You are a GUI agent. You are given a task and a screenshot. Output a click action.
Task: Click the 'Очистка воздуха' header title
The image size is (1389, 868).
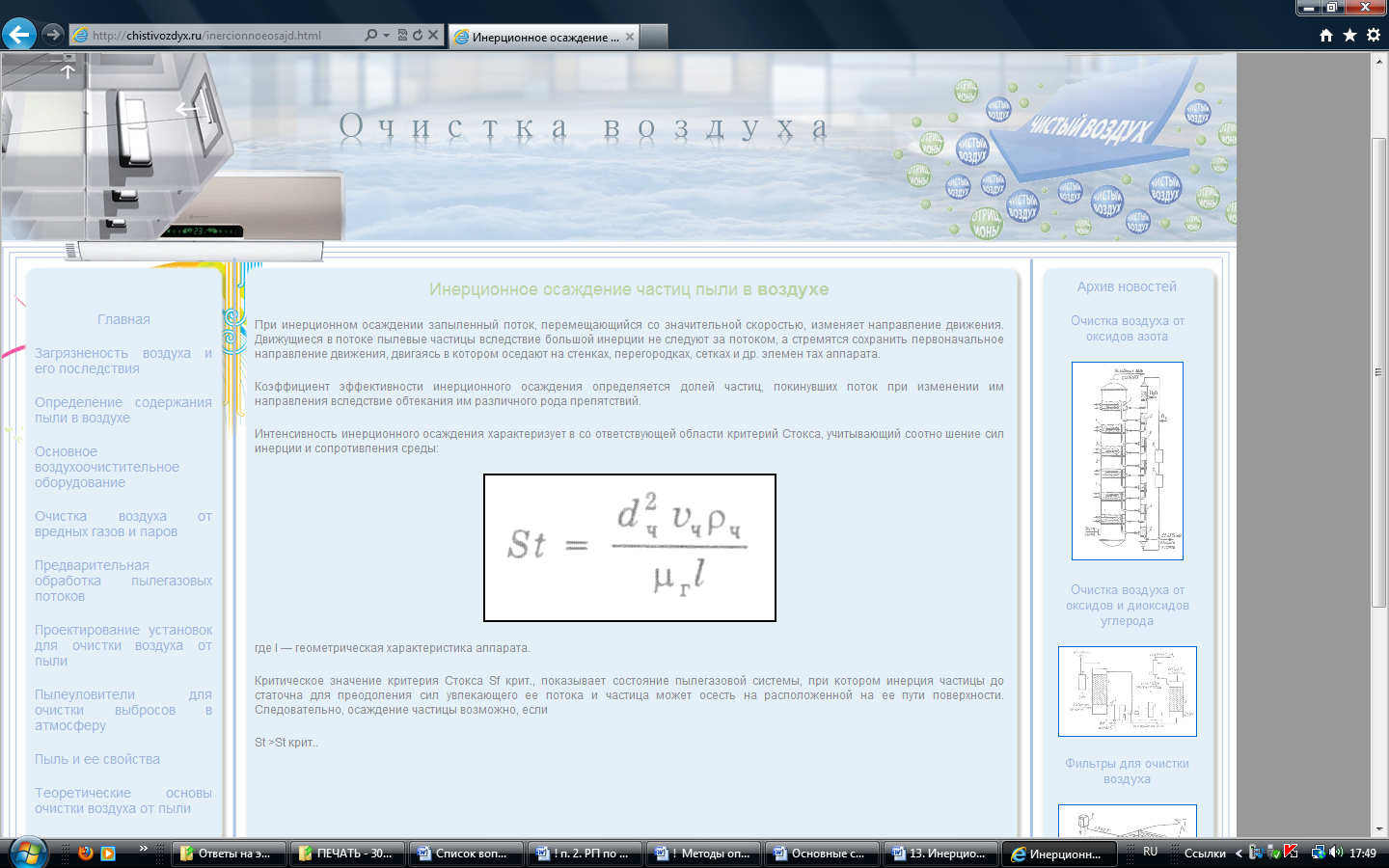pyautogui.click(x=585, y=126)
